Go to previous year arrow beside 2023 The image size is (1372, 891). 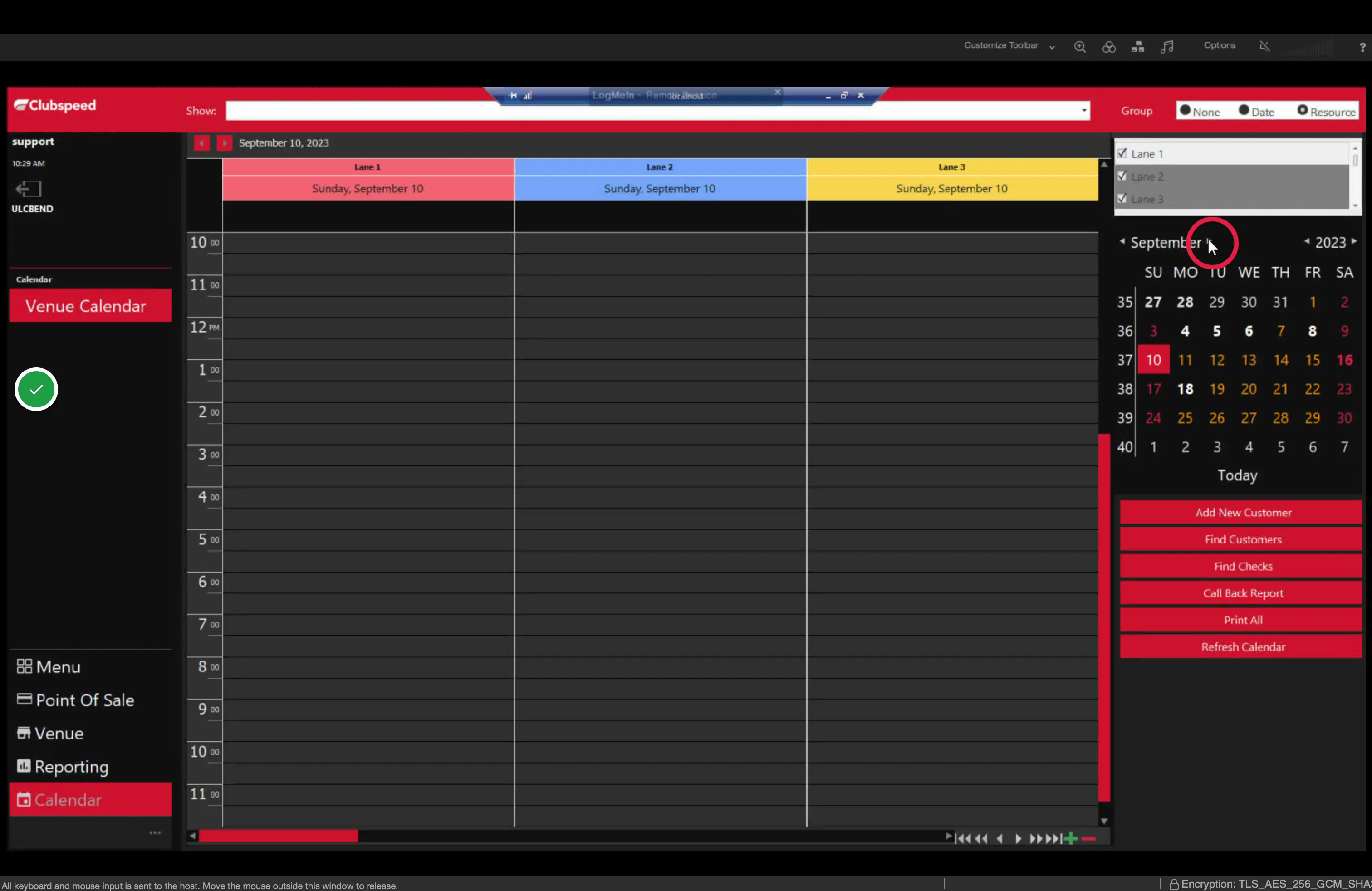click(x=1307, y=241)
